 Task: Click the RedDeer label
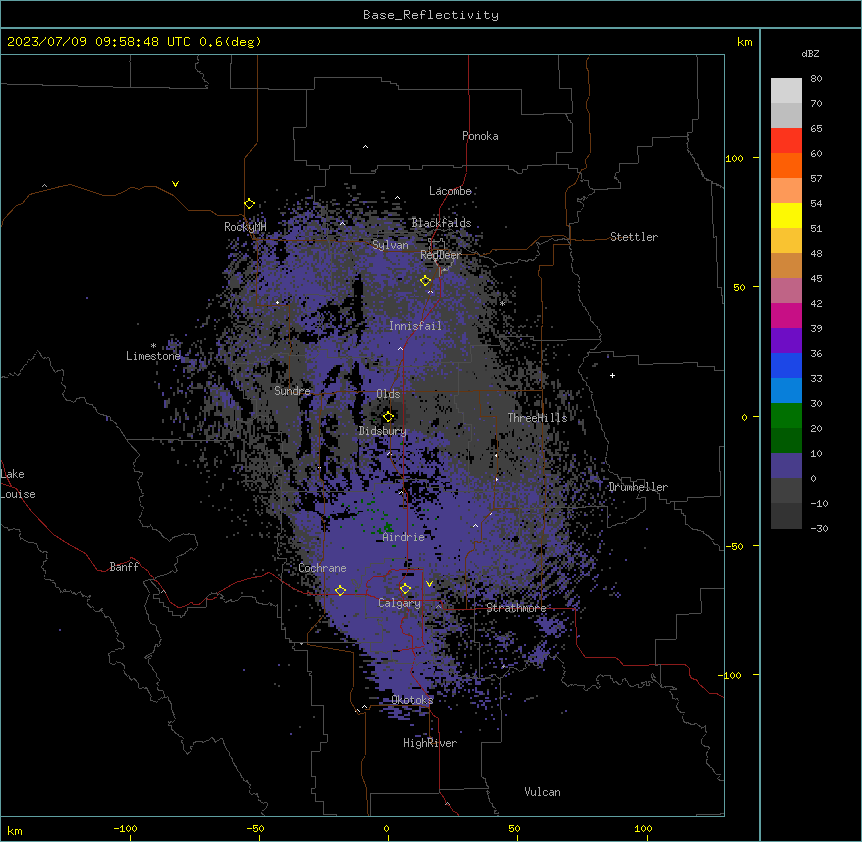tap(440, 255)
